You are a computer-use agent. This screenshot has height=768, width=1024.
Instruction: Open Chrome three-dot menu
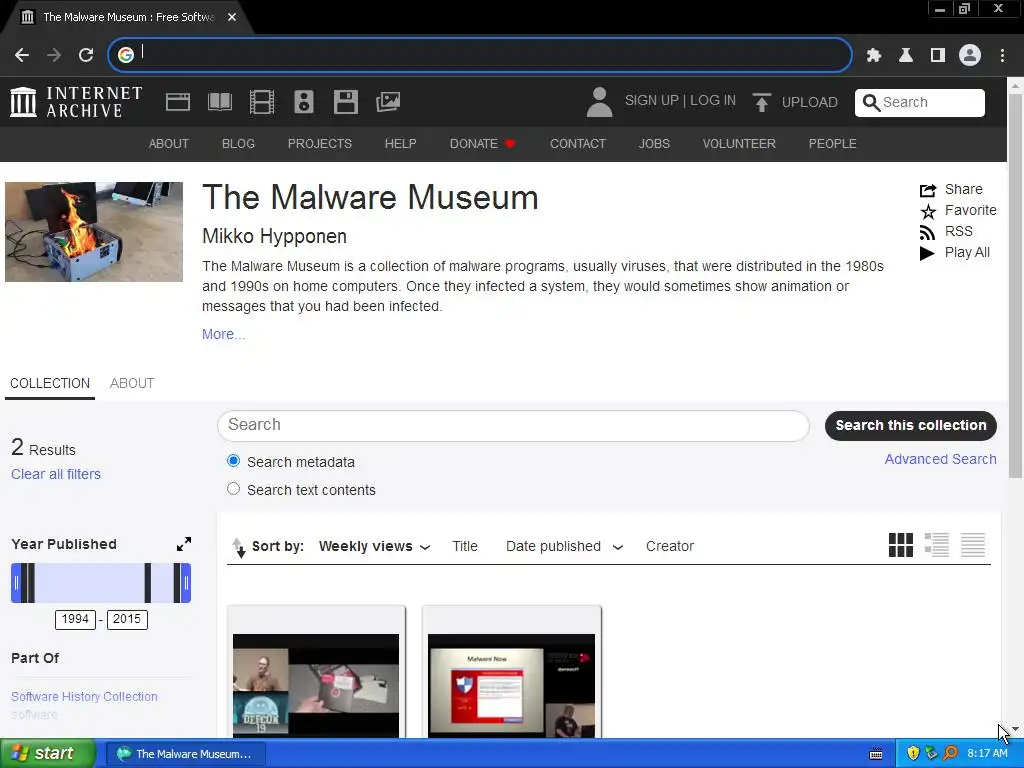[x=1002, y=56]
